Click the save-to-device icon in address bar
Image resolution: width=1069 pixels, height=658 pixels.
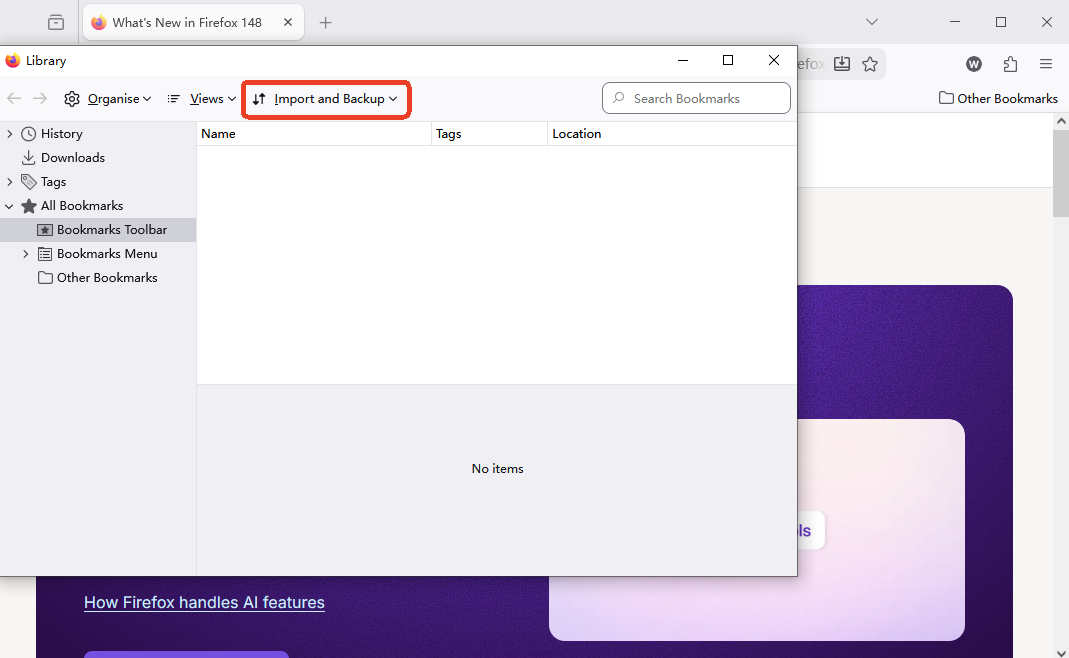(841, 63)
